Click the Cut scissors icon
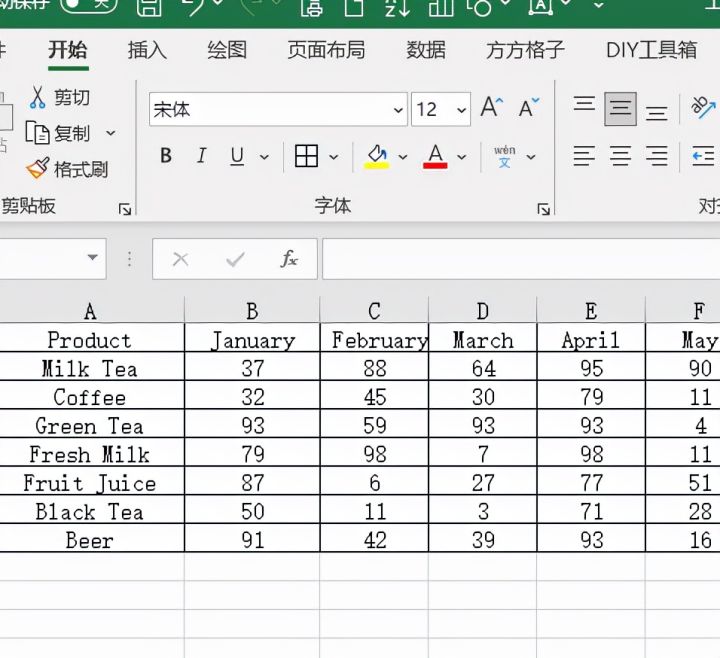 click(x=38, y=97)
